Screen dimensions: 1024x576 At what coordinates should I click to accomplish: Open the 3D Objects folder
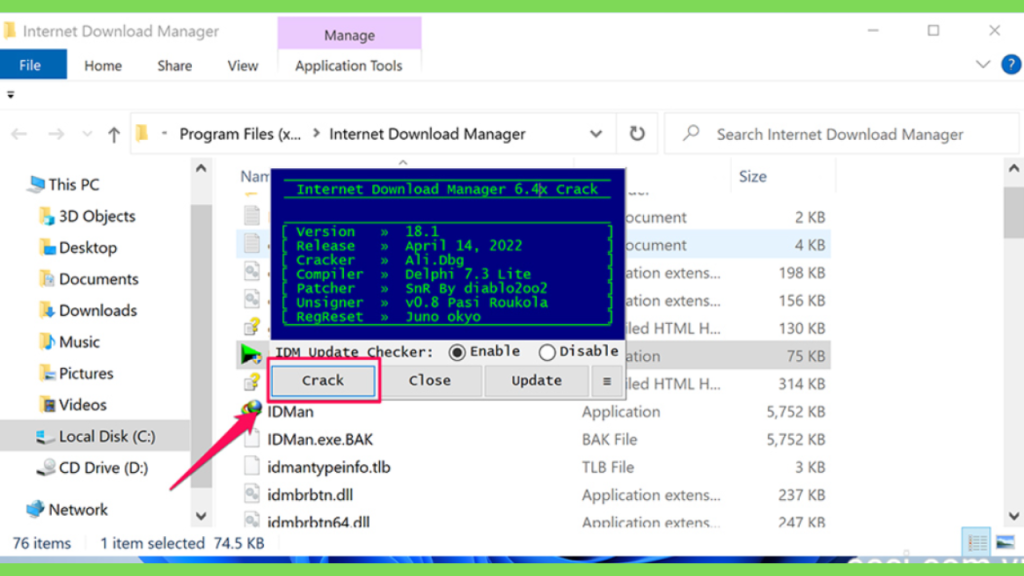coord(86,216)
